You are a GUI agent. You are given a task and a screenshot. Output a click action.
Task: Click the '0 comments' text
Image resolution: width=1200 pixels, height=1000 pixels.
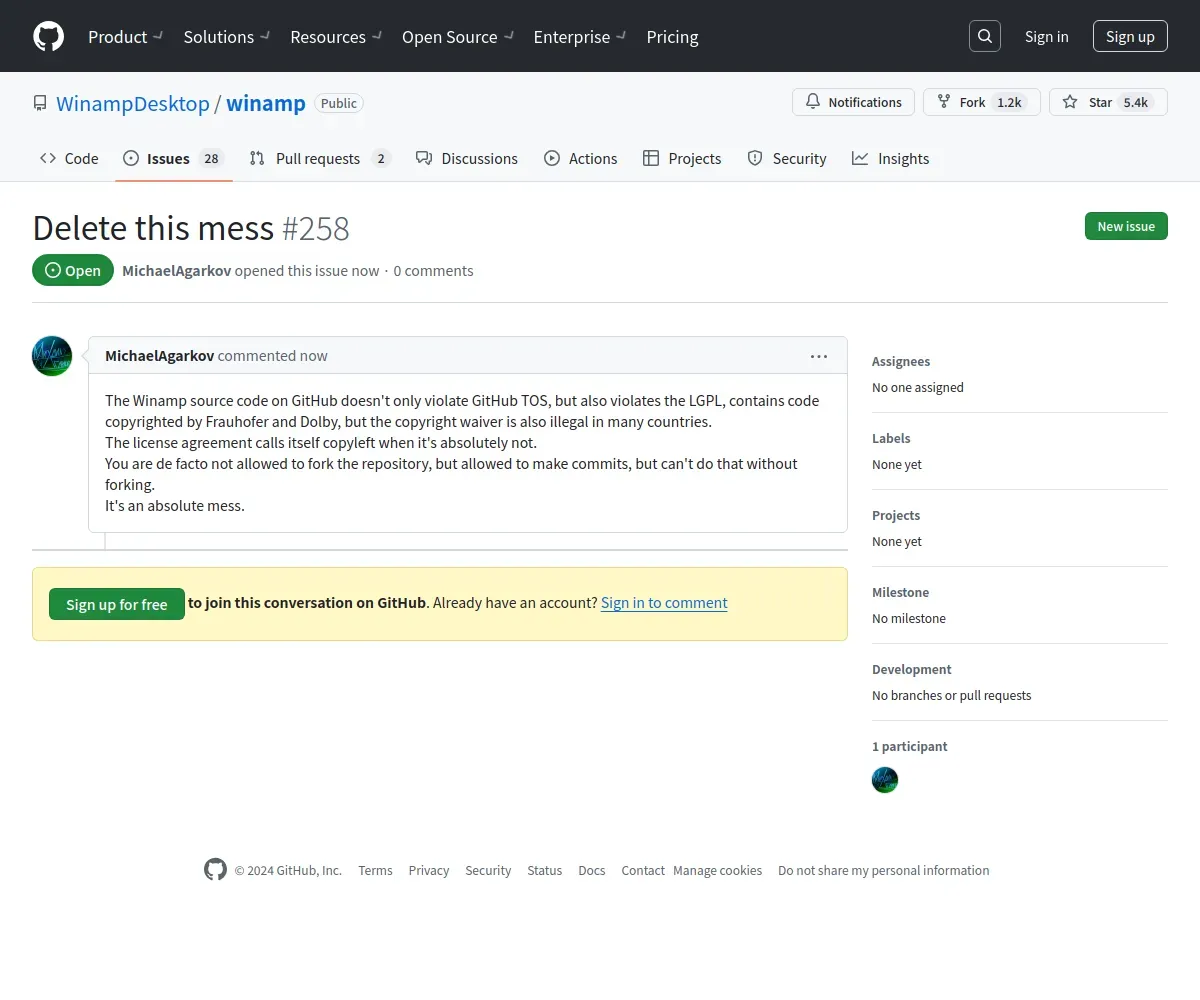click(433, 270)
